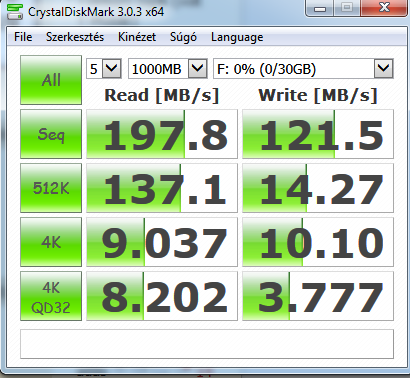The height and width of the screenshot is (378, 410).
Task: Open the test count dropdown showing 5
Action: click(104, 69)
